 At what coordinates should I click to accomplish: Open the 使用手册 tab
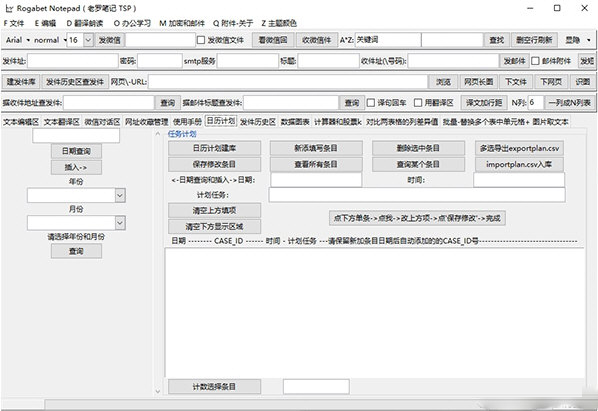[x=187, y=122]
